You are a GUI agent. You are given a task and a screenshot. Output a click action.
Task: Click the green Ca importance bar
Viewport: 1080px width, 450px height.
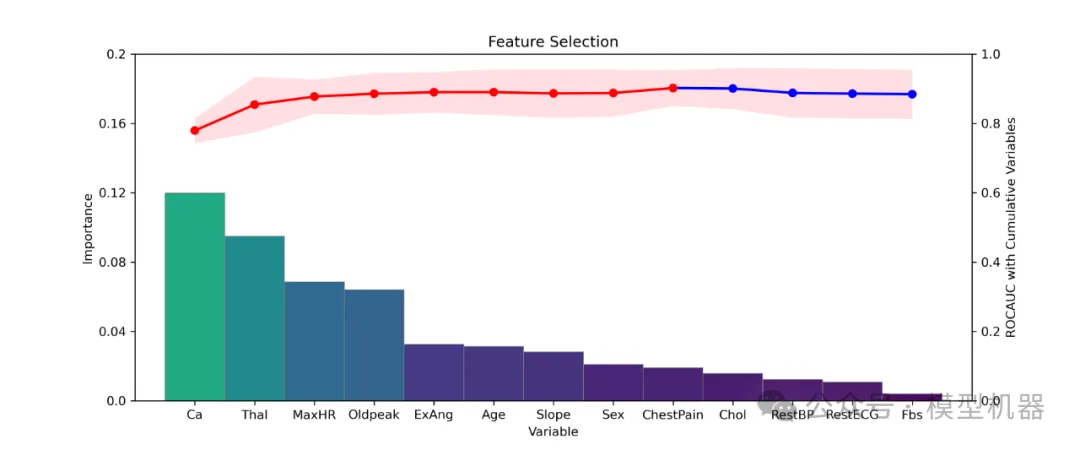[x=195, y=296]
